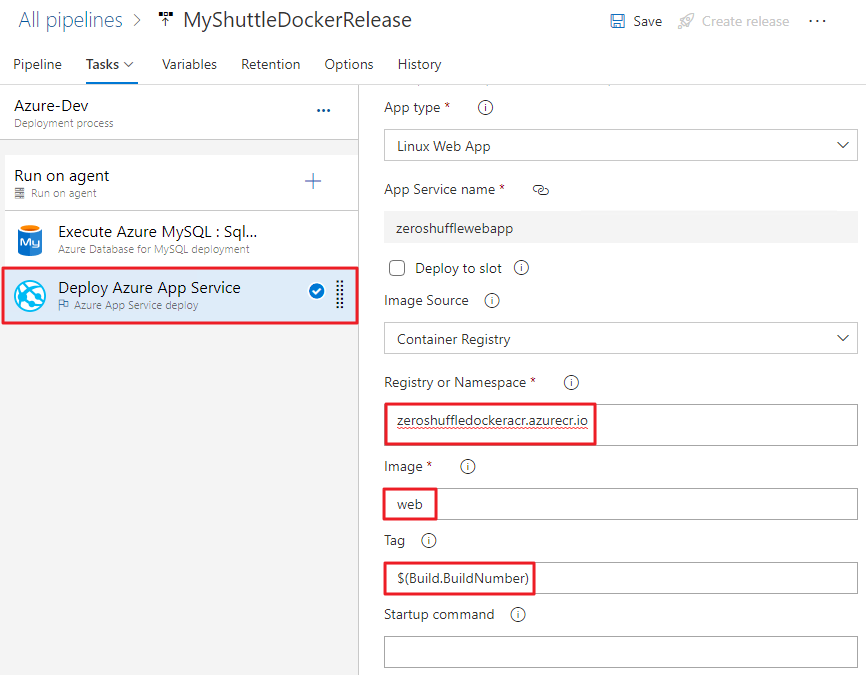
Task: Add a task with the plus icon
Action: [x=313, y=181]
